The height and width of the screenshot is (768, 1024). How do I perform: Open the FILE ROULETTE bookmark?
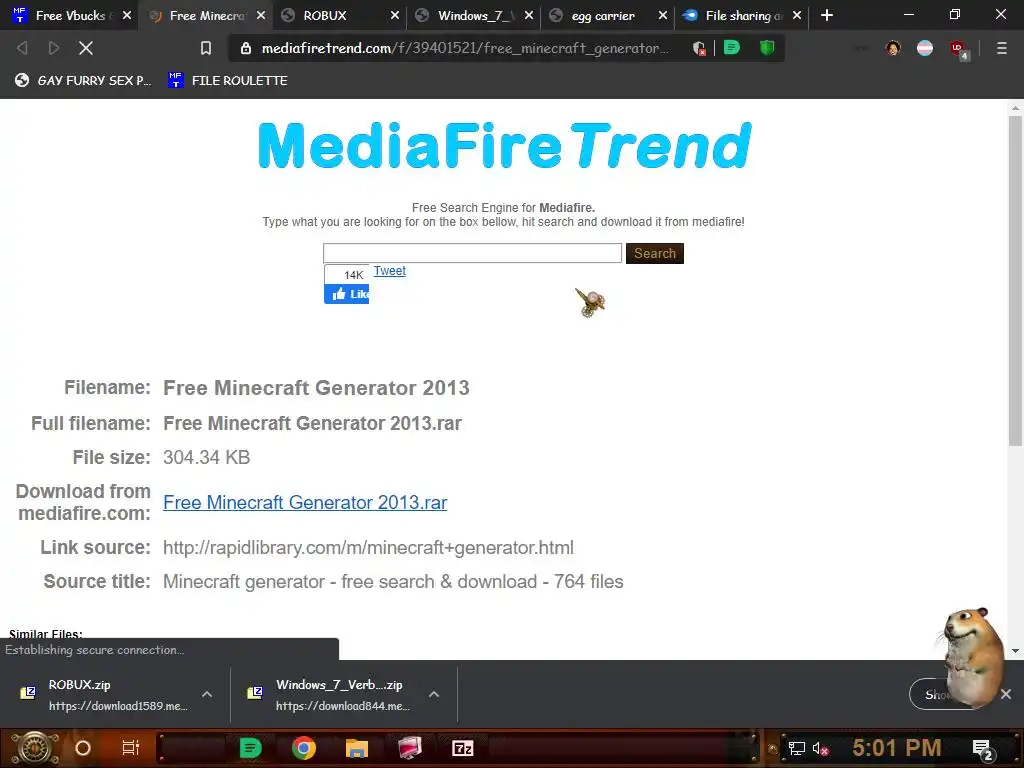[227, 80]
